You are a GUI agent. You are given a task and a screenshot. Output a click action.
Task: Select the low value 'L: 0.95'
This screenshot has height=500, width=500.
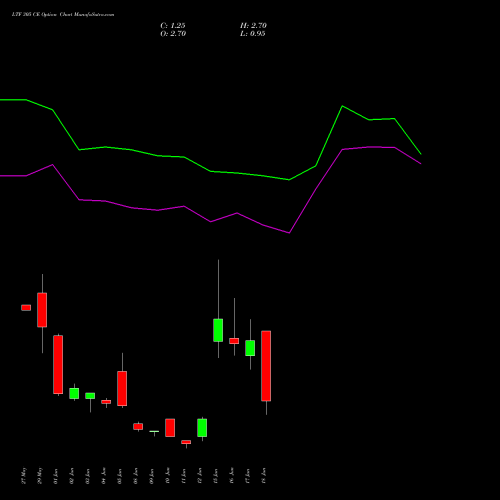click(x=253, y=34)
